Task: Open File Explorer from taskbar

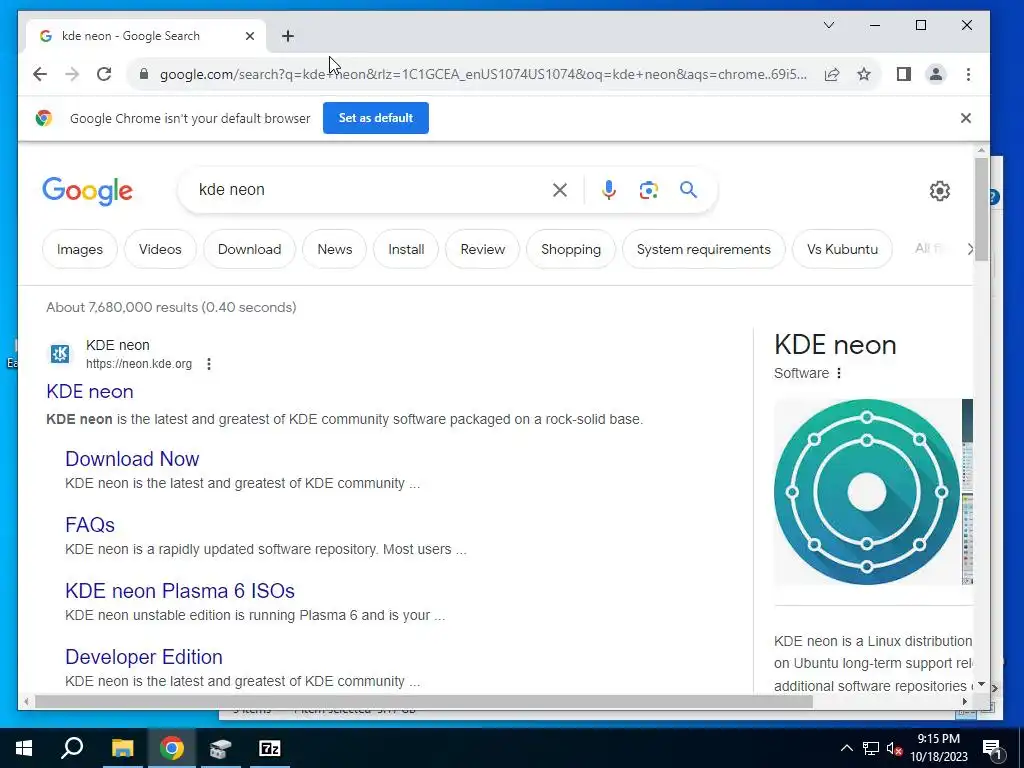Action: [122, 748]
